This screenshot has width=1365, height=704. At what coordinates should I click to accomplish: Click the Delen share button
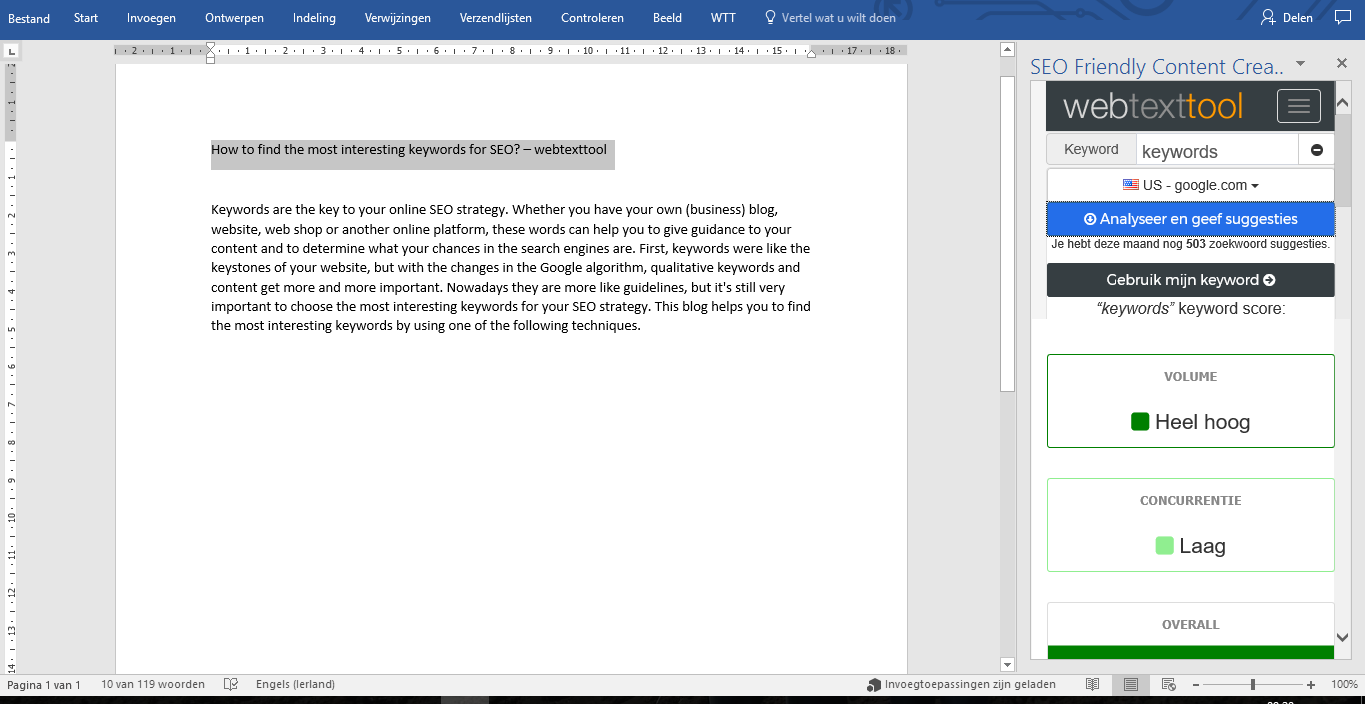point(1286,18)
